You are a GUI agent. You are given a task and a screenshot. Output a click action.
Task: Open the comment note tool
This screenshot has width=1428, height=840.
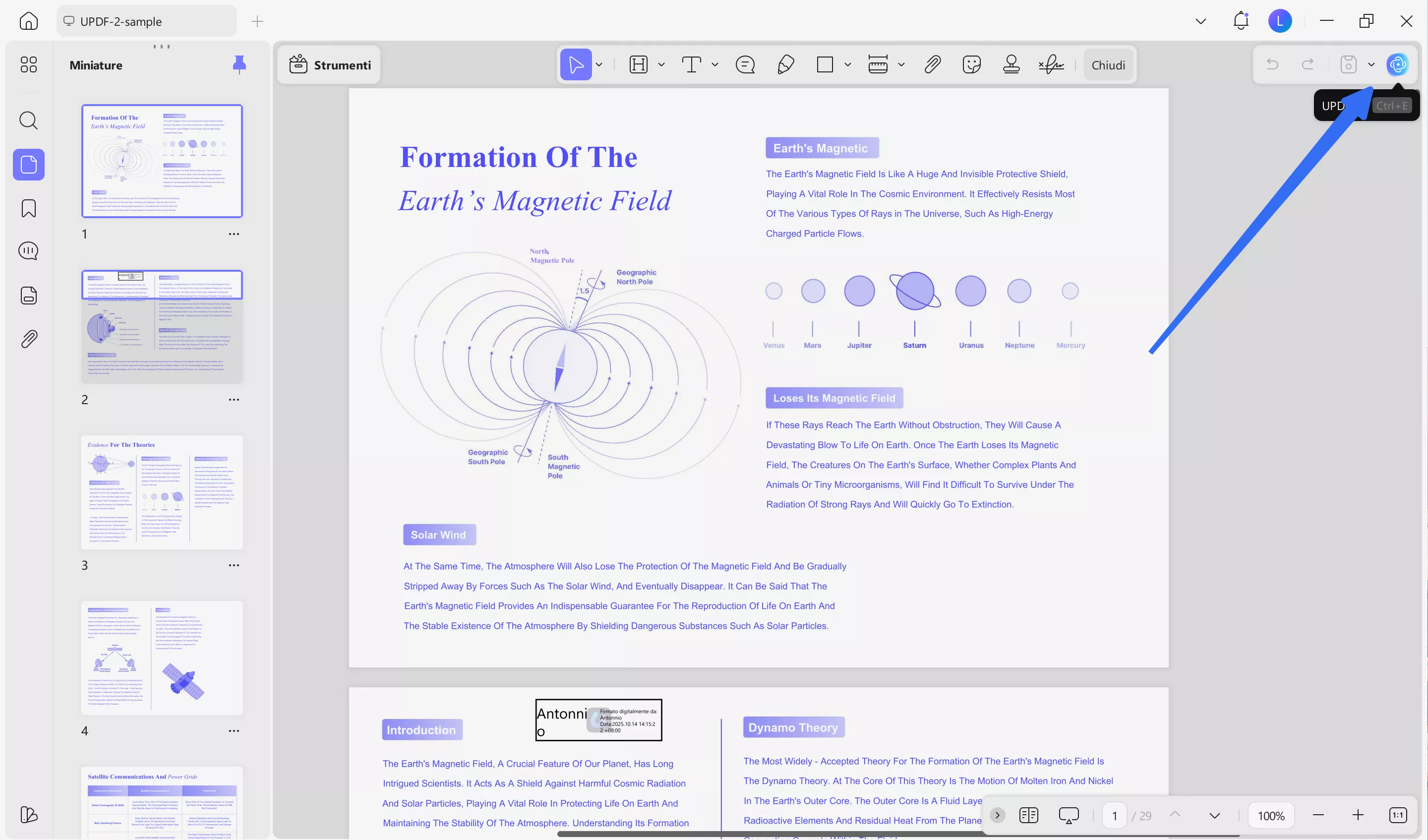[x=745, y=64]
